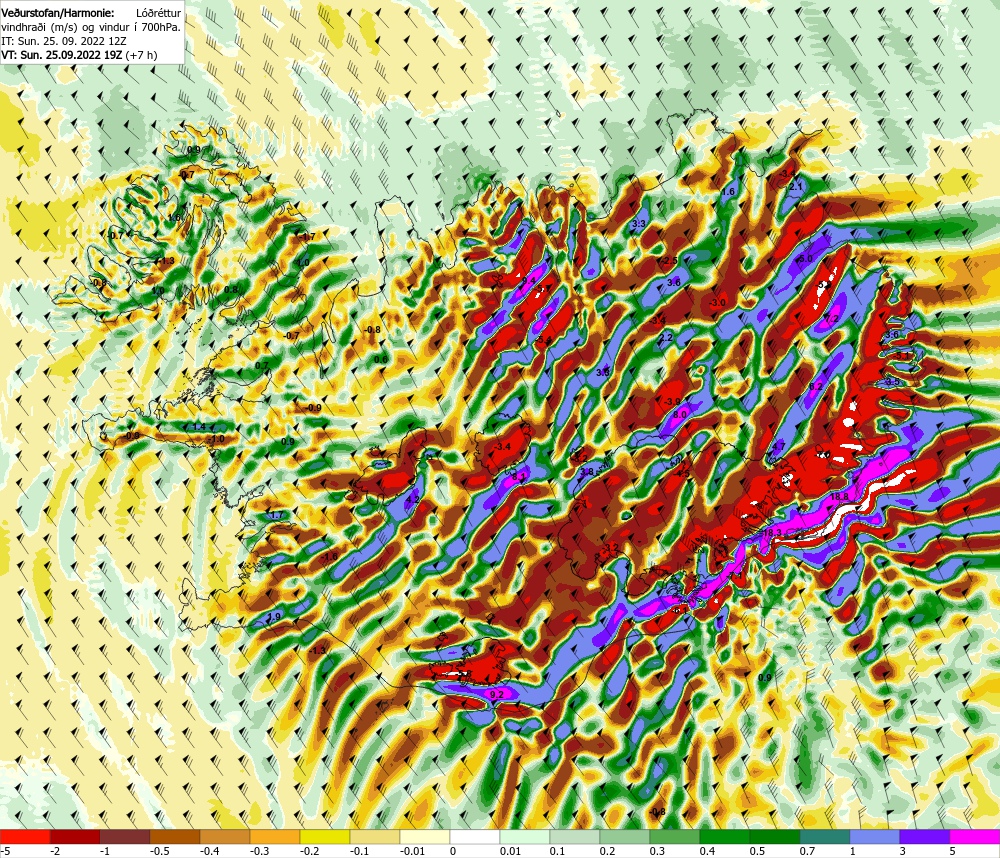Click the brown swatch between -0.5 and -0.4
1000x858 pixels.
click(175, 836)
